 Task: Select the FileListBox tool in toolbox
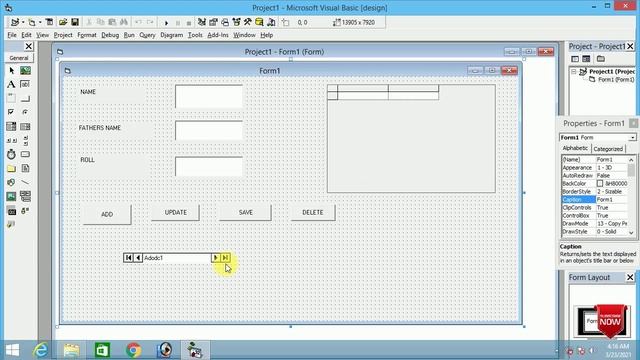[25, 169]
